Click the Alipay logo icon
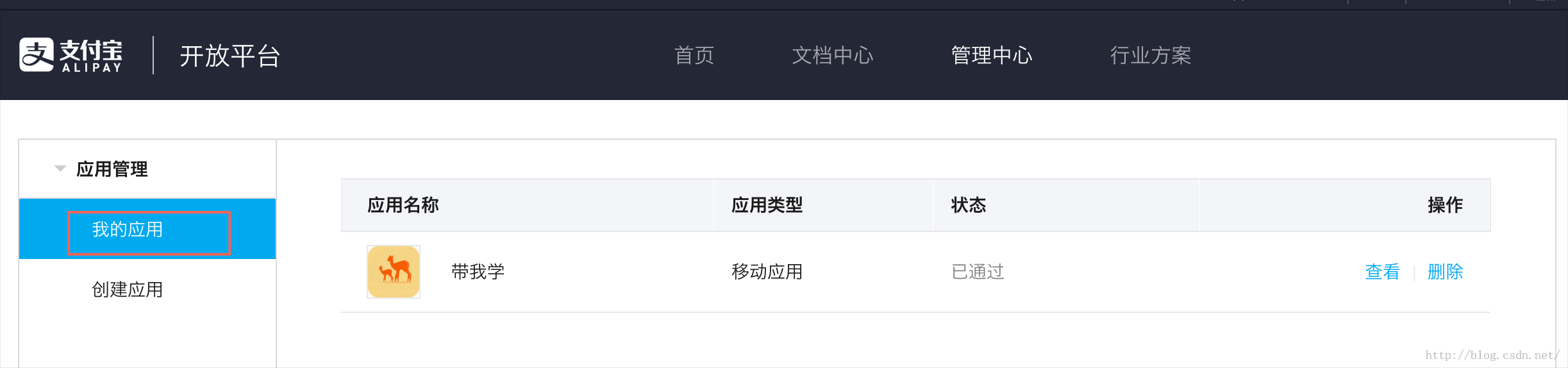 (x=37, y=54)
